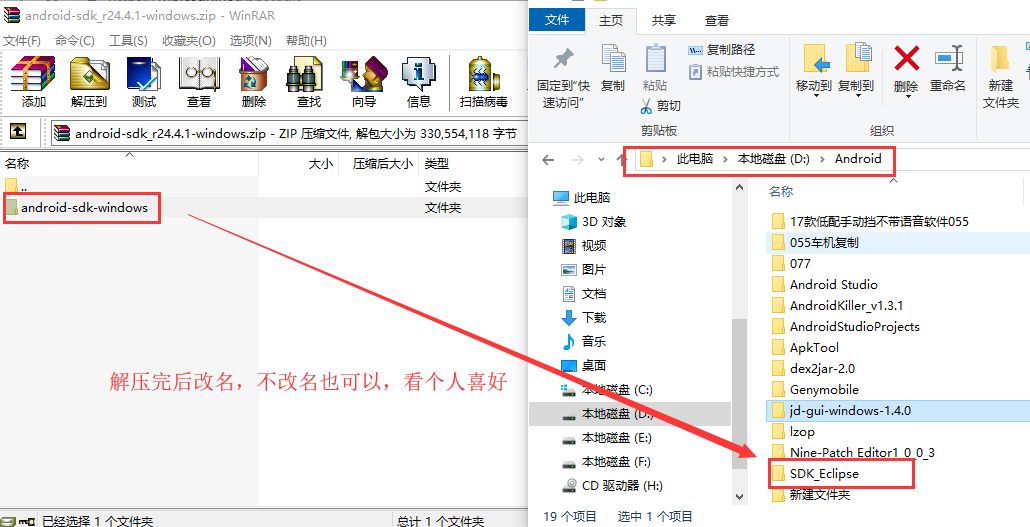Click Android segment in Explorer address bar

pyautogui.click(x=858, y=158)
